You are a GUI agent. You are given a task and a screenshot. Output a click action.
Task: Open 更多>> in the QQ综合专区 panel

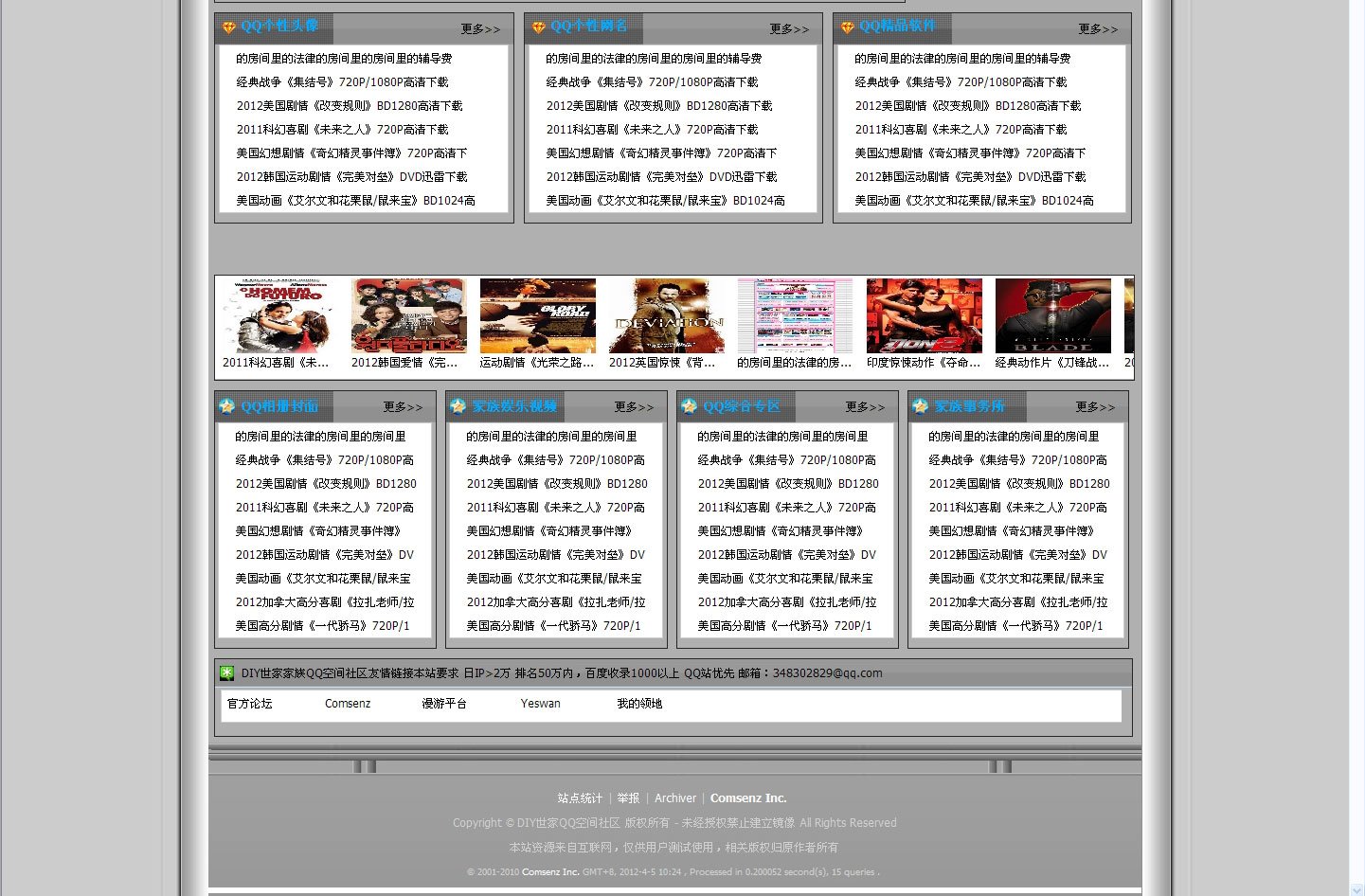point(865,407)
